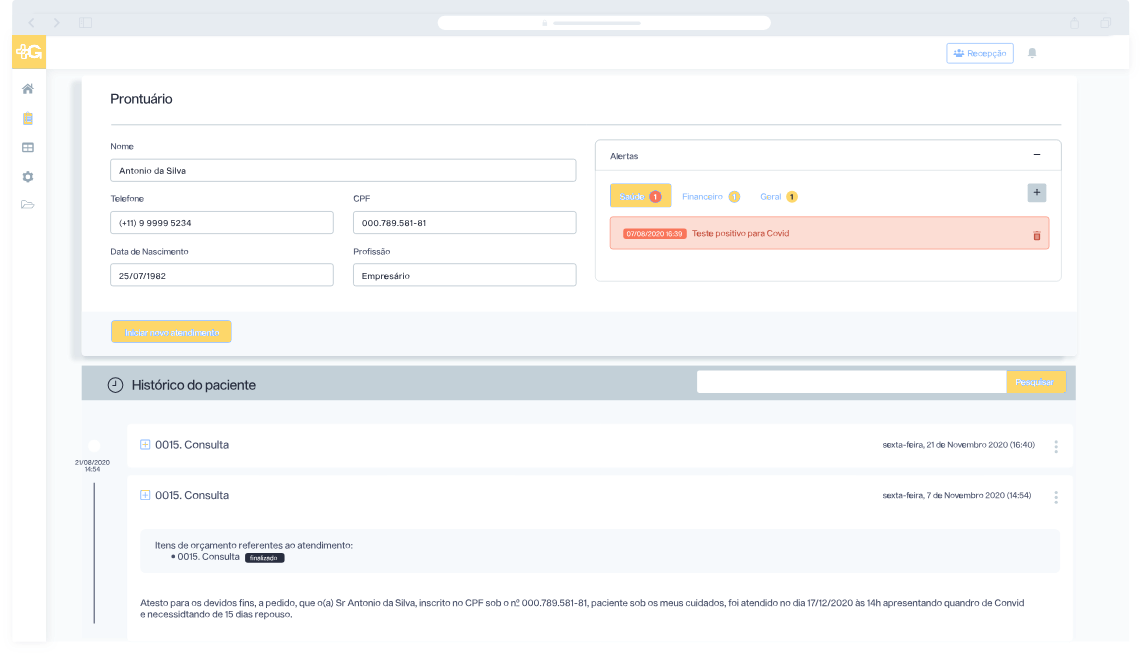
Task: Click the patient history search field
Action: pos(850,382)
